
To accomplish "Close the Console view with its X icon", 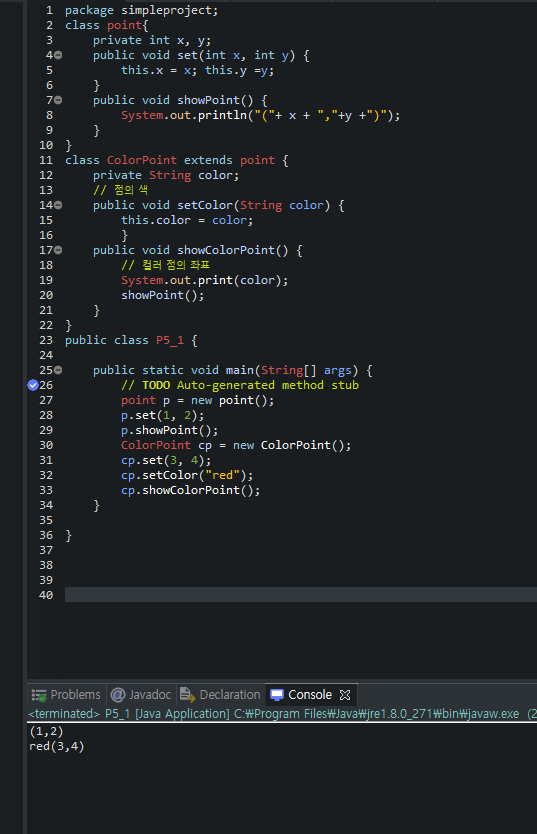I will click(x=345, y=695).
